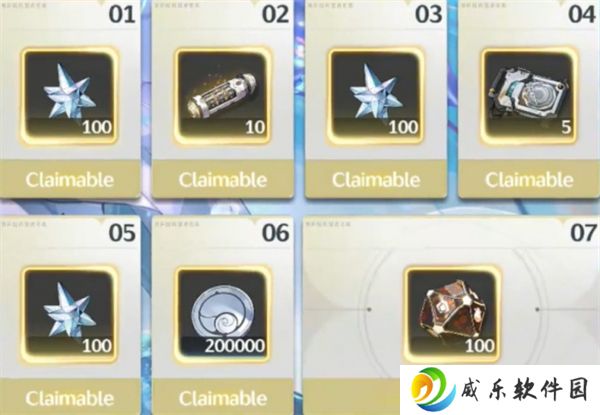Click the day 04 number label
600x415 pixels.
pyautogui.click(x=582, y=15)
